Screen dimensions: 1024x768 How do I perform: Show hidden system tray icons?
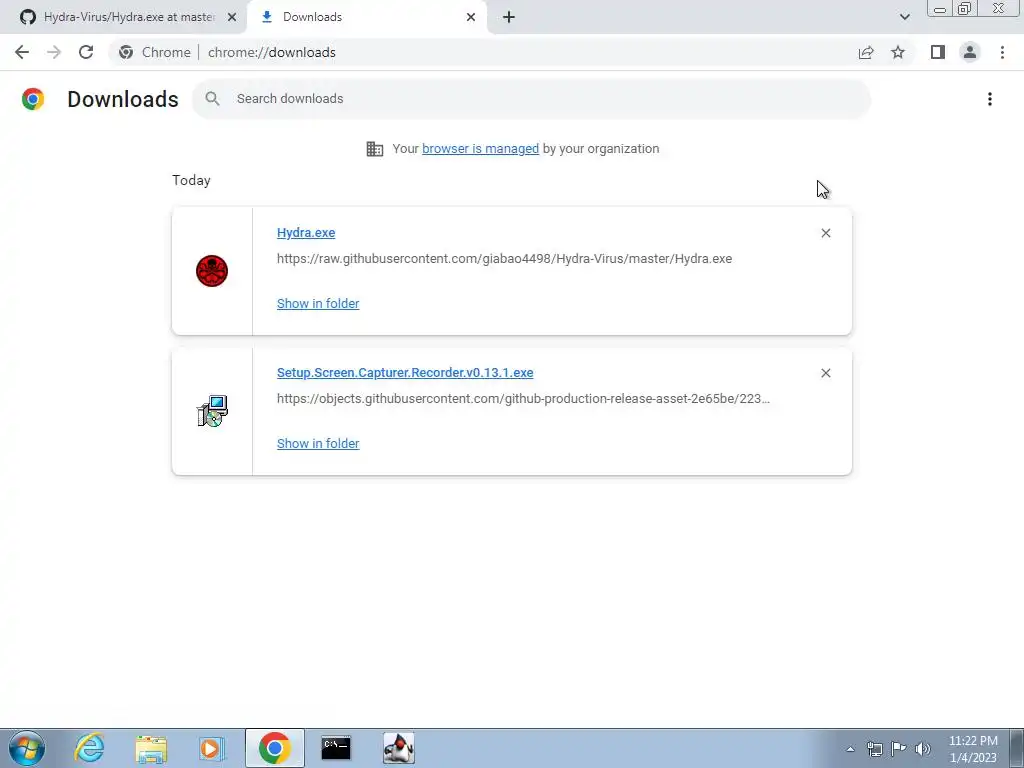tap(850, 749)
